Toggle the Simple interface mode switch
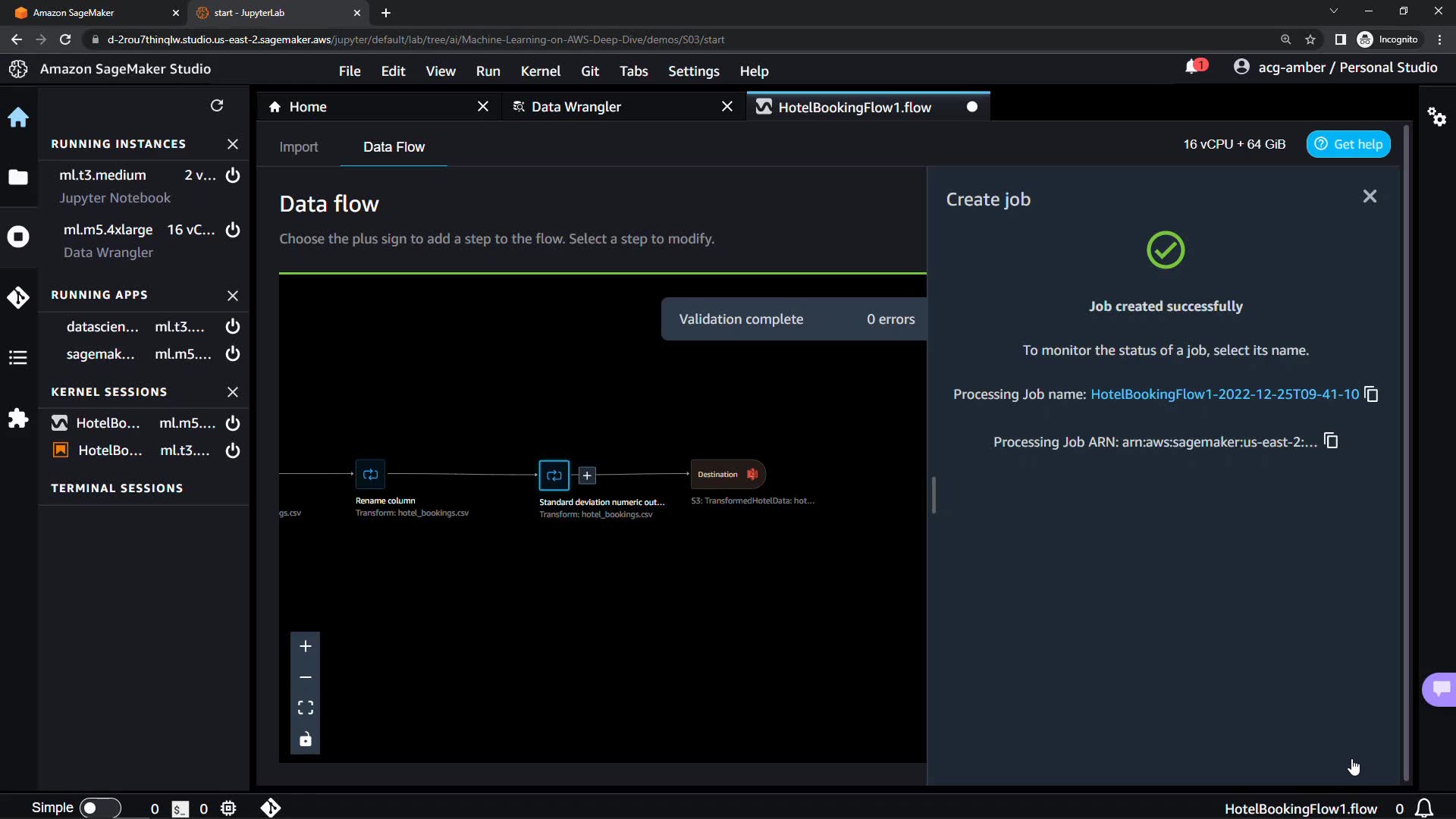The image size is (1456, 819). tap(99, 808)
